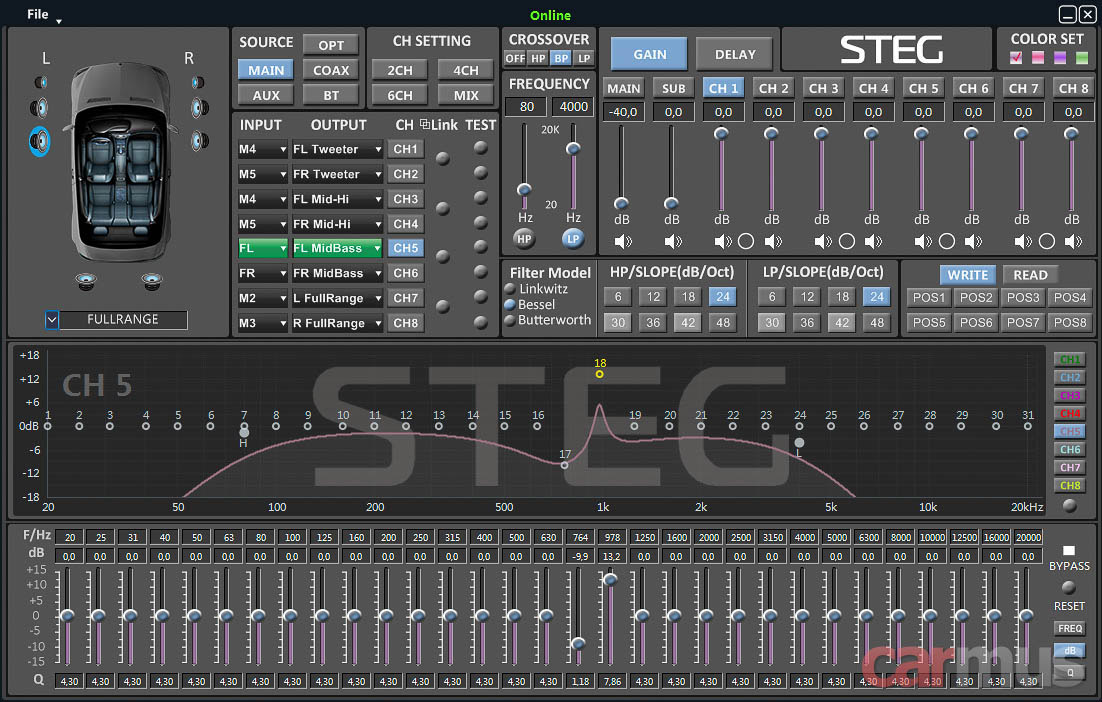Open the L FullRange output dropdown

pos(337,298)
